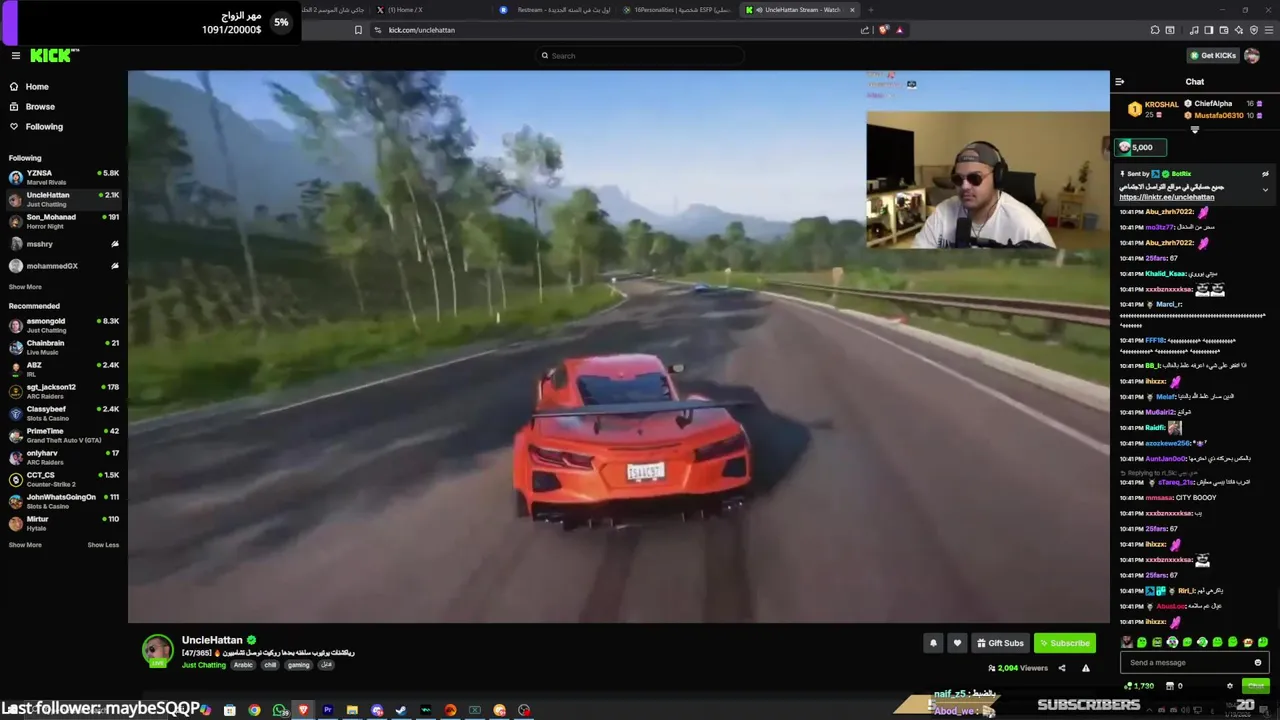1280x720 pixels.
Task: Click the KICK logo
Action: (54, 56)
